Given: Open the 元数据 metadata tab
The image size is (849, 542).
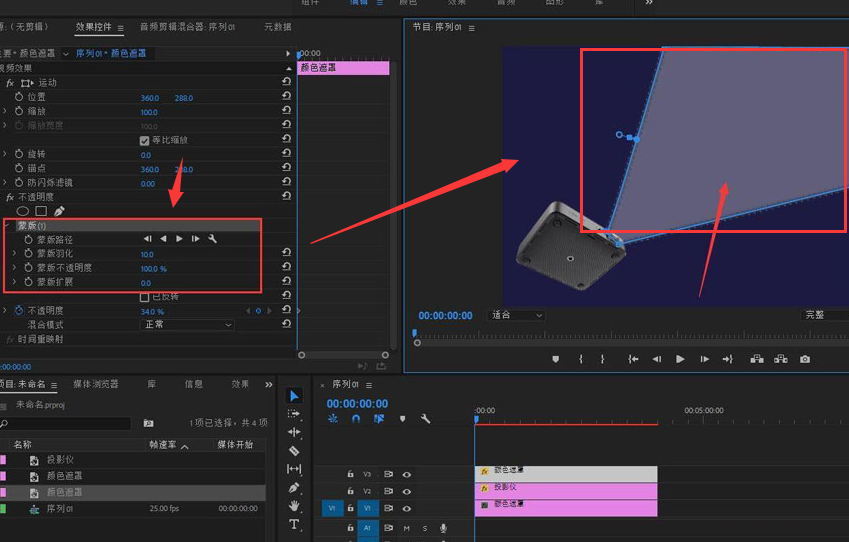Looking at the screenshot, I should click(x=277, y=27).
